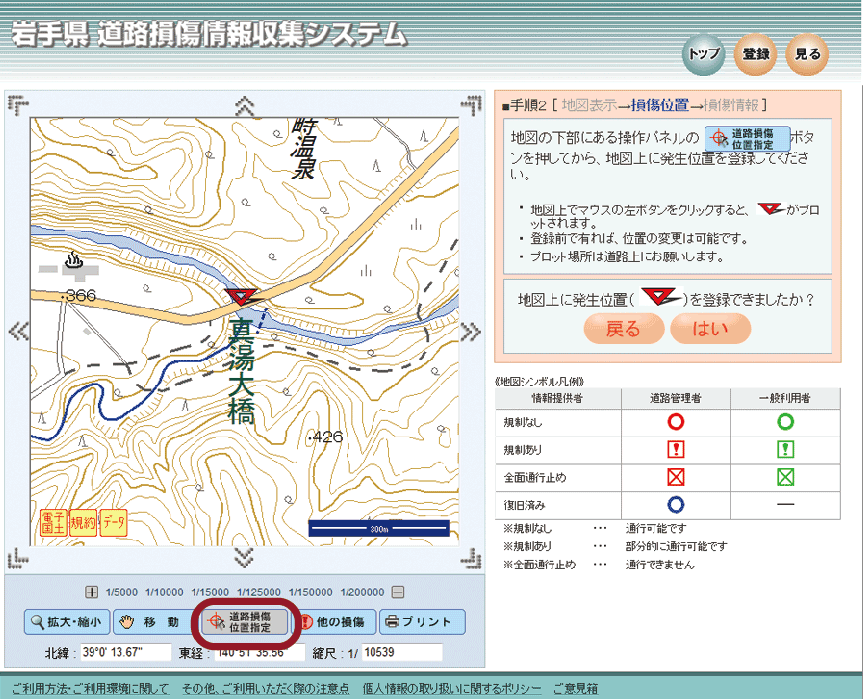Activate the 道路損傷位置指定 tool button

click(244, 622)
